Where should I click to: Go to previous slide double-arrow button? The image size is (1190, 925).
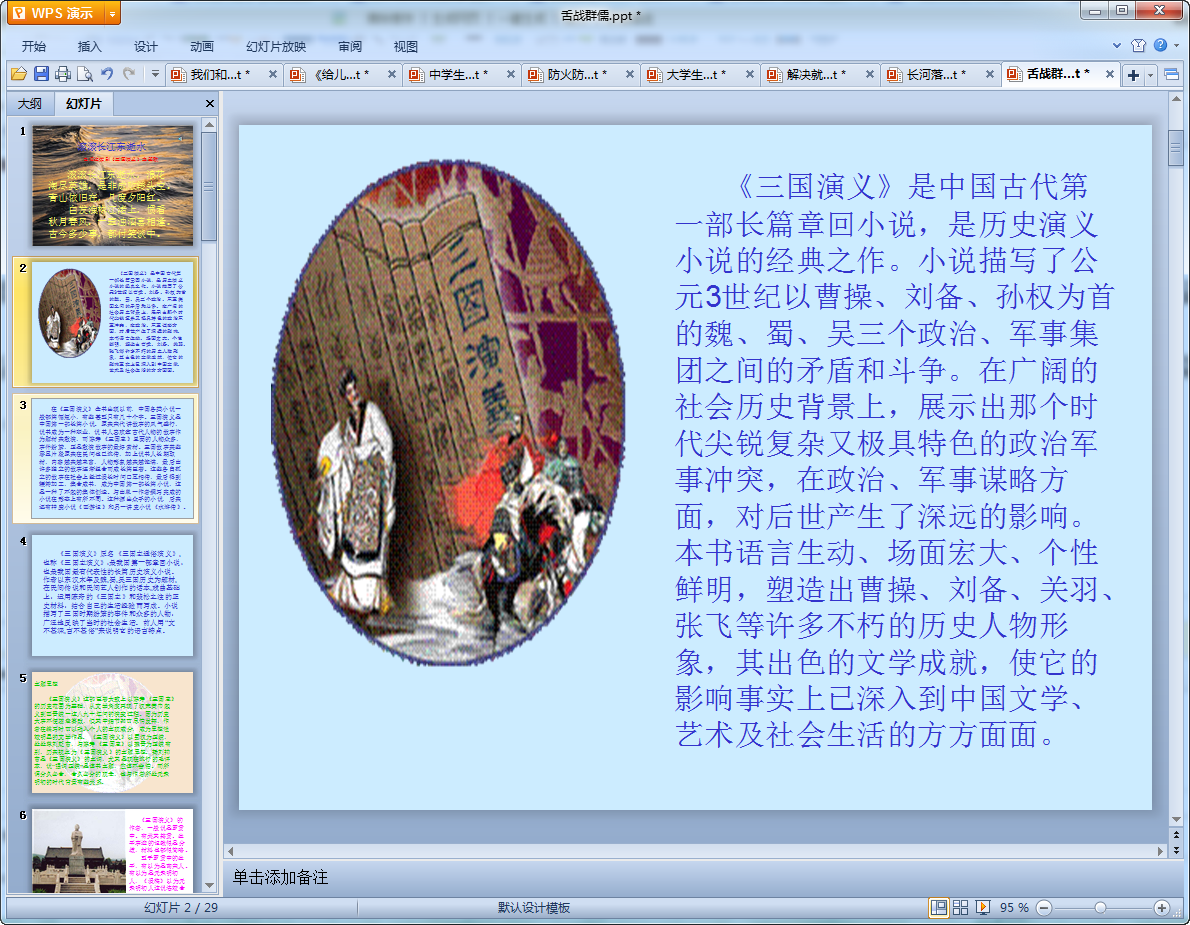point(1176,835)
